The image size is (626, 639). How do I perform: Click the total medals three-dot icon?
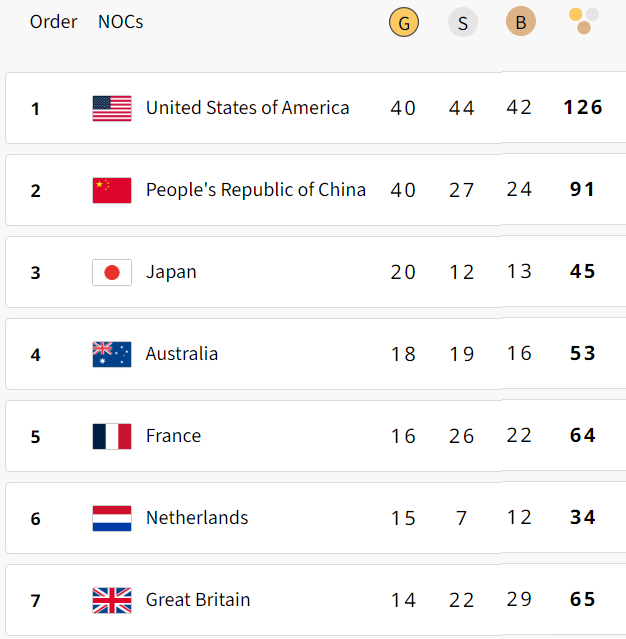coord(583,21)
